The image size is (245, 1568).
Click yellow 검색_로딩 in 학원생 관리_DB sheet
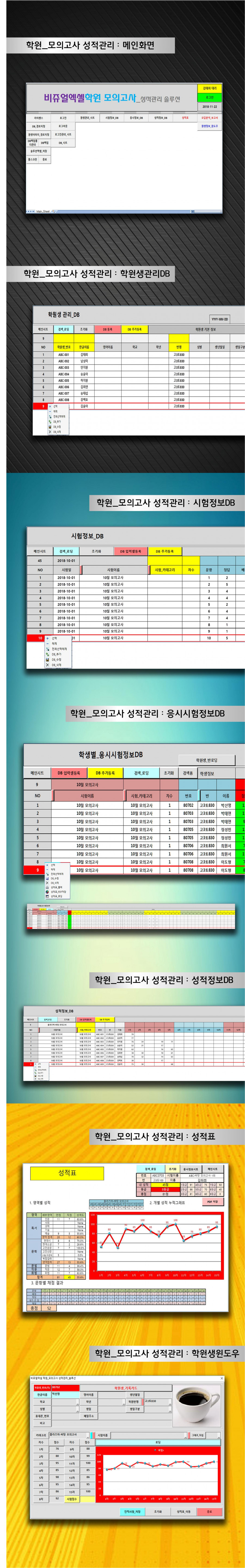[x=63, y=329]
